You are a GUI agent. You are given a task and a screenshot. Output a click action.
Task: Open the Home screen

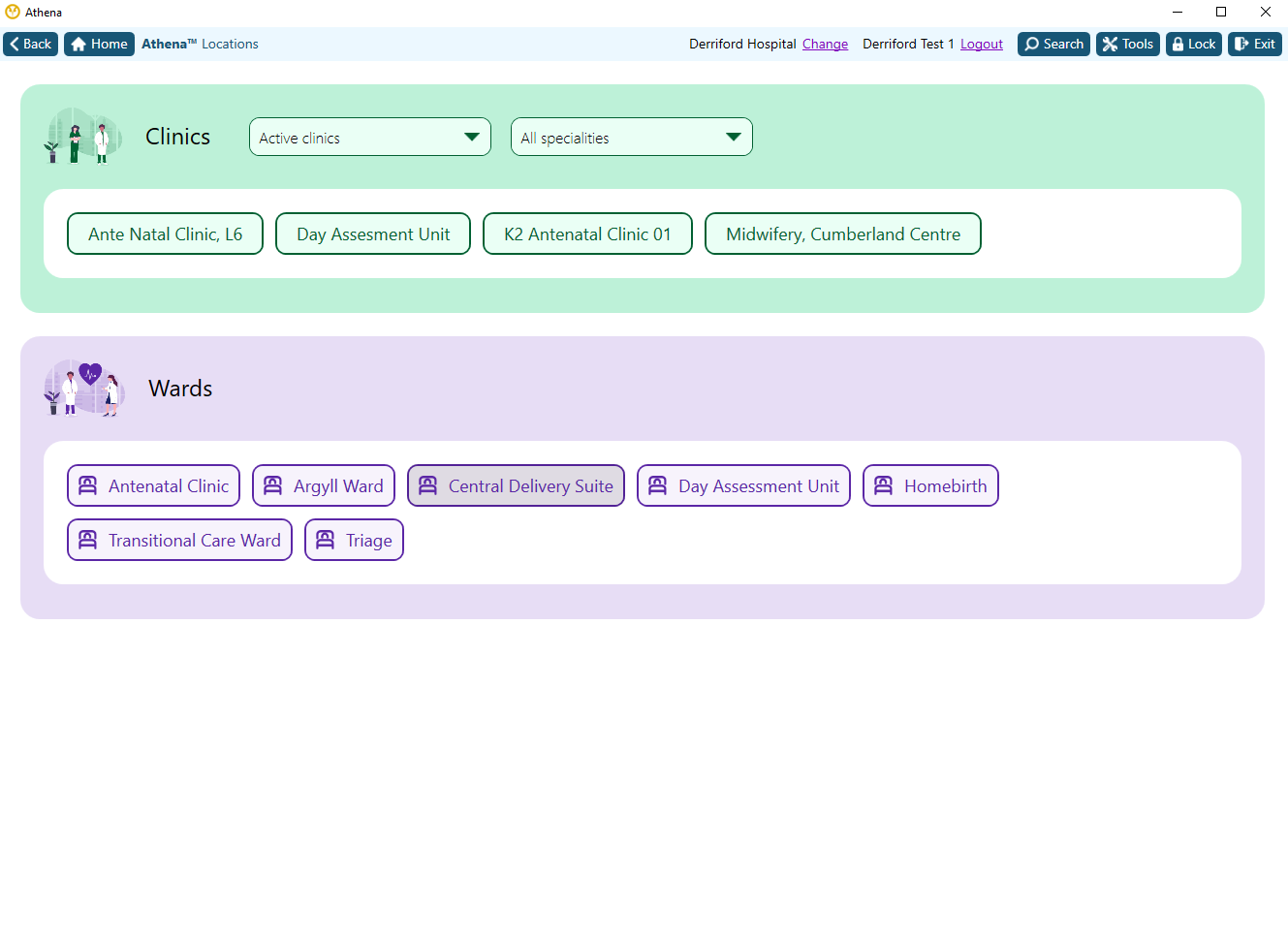[x=99, y=44]
